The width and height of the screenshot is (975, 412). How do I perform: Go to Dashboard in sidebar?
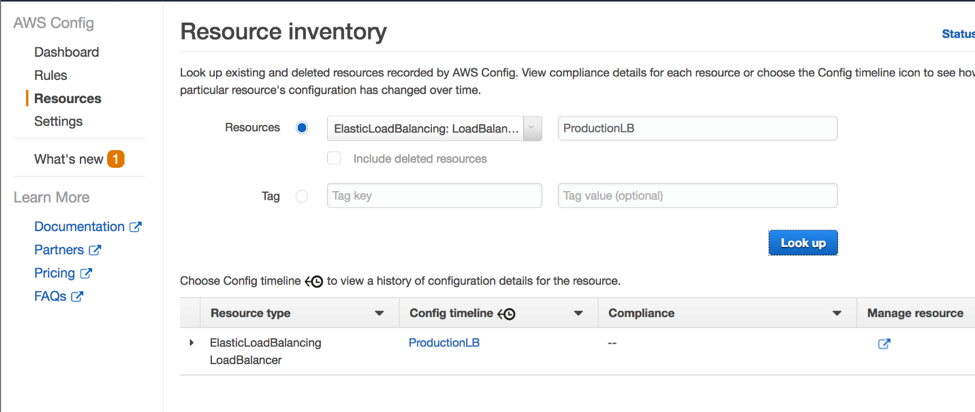click(66, 52)
